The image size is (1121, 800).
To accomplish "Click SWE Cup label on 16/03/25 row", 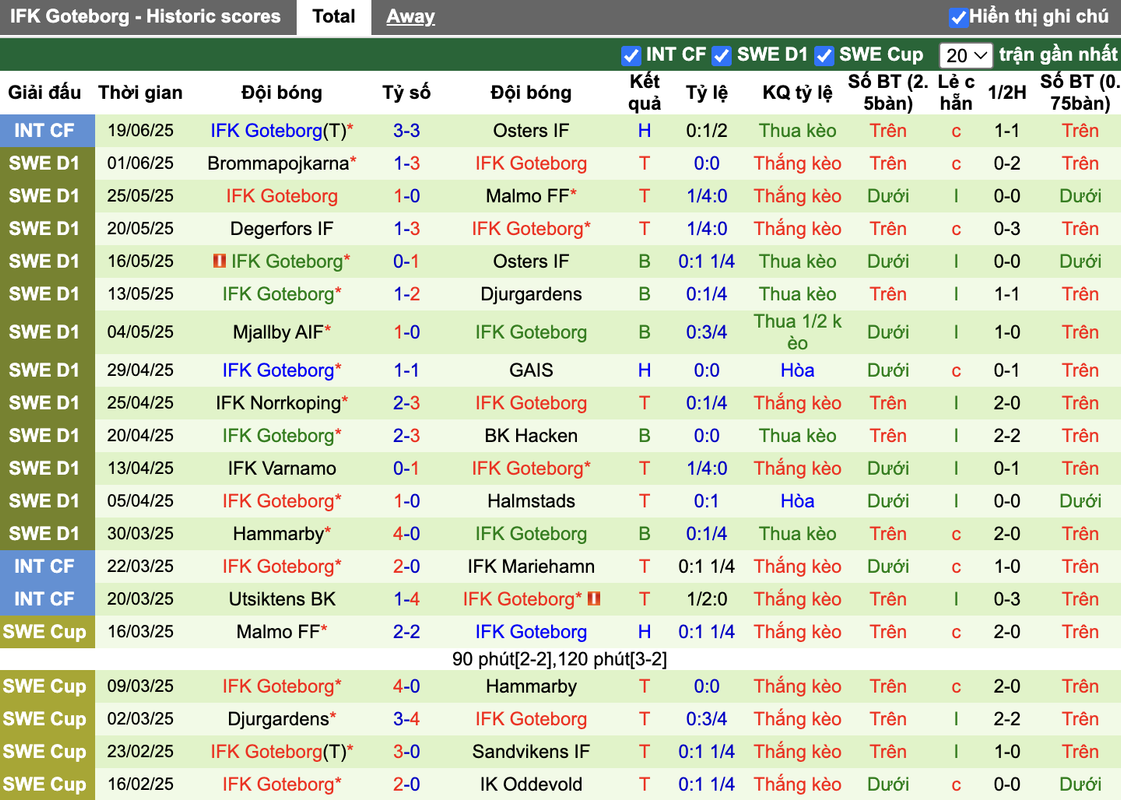I will 44,632.
